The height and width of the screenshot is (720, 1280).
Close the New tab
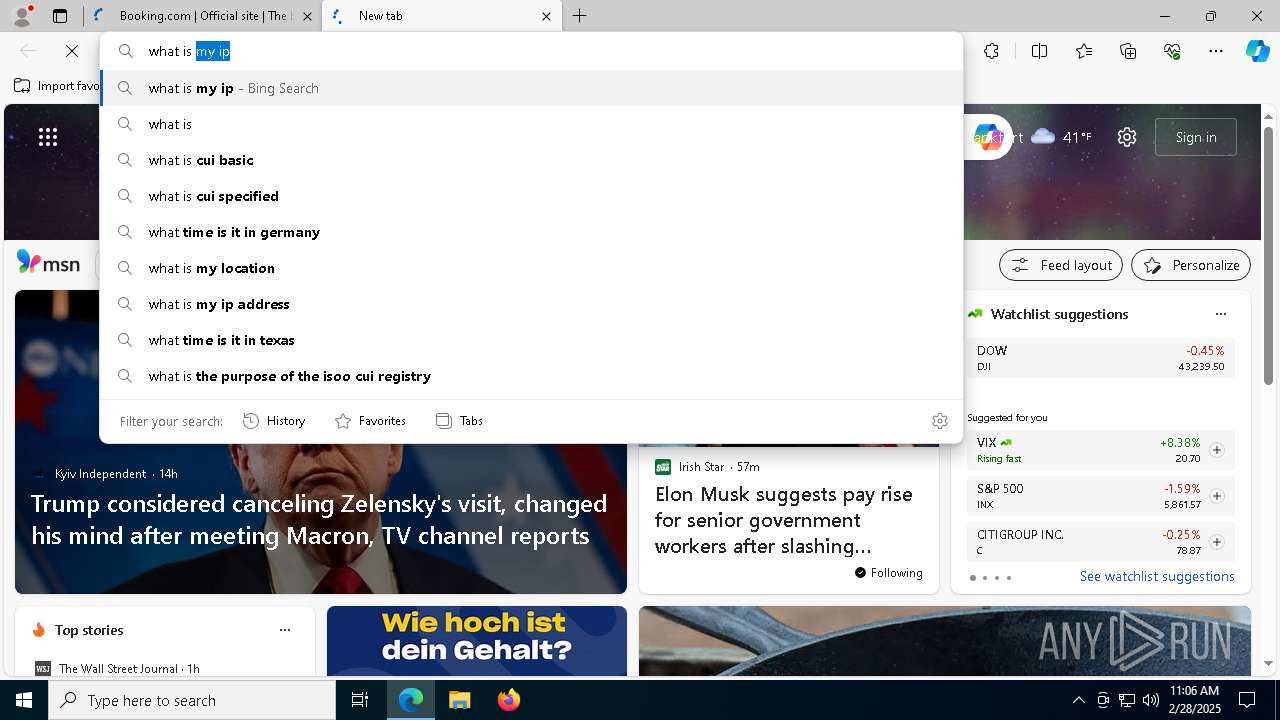[x=546, y=16]
